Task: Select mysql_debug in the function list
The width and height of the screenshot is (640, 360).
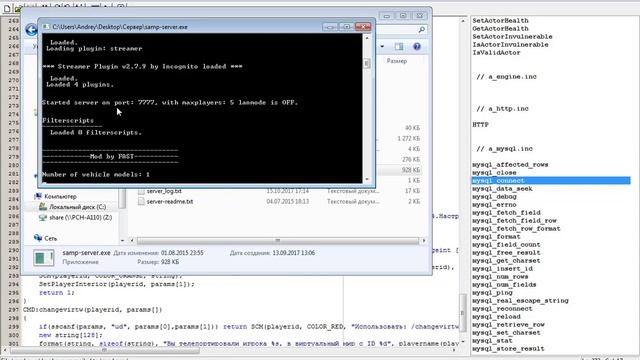Action: coord(494,197)
